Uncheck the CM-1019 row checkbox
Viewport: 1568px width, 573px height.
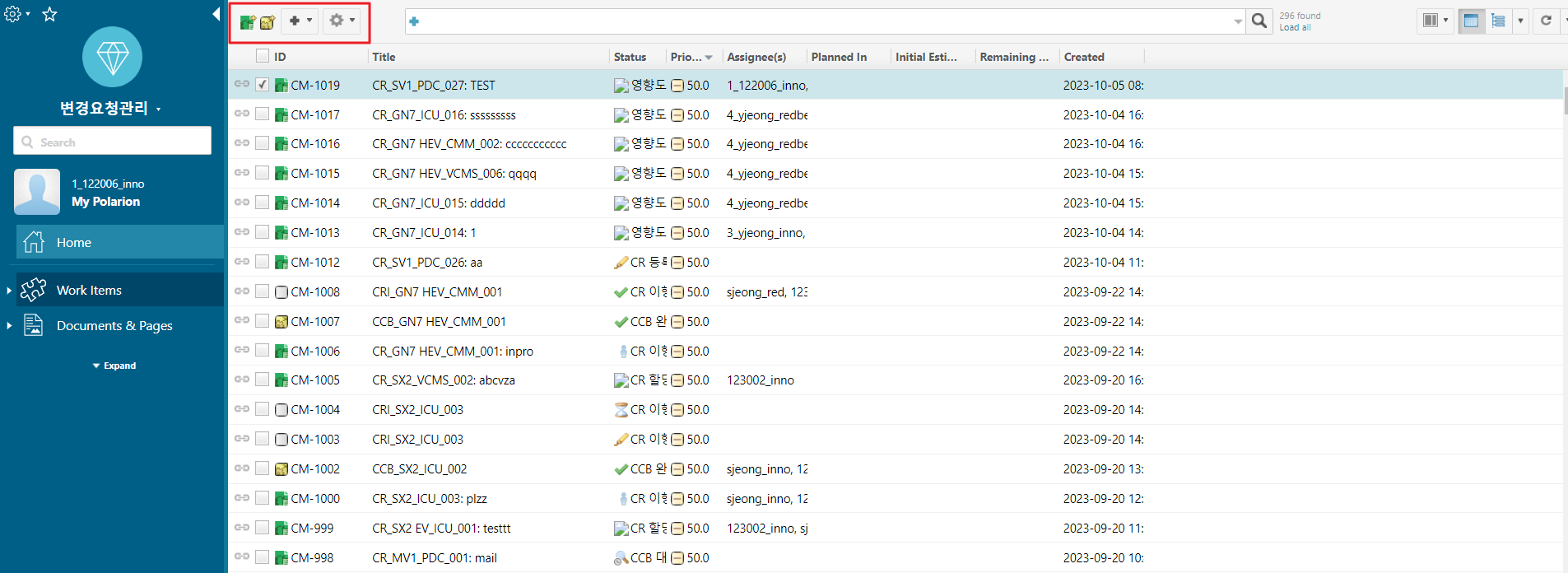(262, 85)
